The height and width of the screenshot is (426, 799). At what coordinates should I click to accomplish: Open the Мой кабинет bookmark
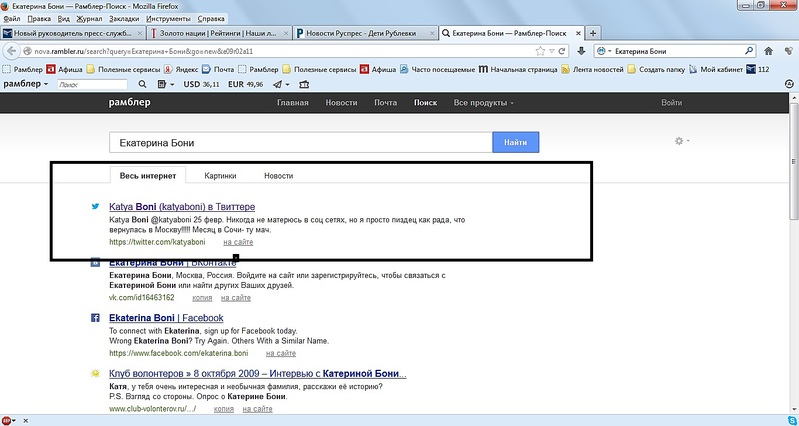pos(715,69)
